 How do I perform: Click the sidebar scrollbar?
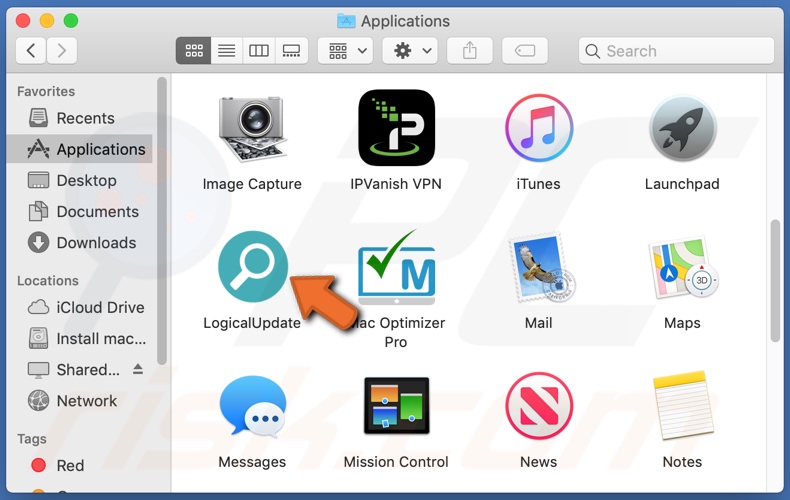162,220
